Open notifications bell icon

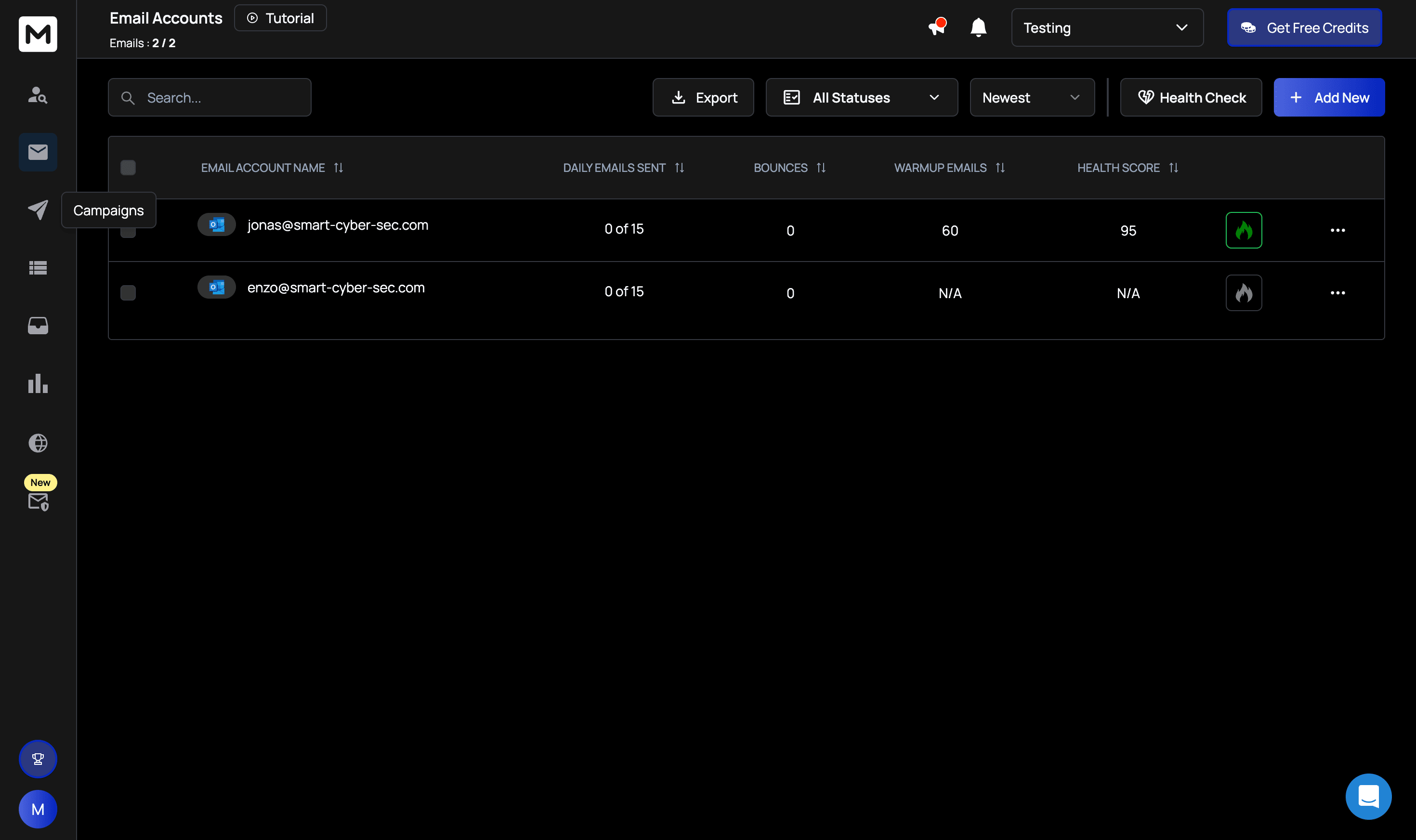(x=978, y=28)
